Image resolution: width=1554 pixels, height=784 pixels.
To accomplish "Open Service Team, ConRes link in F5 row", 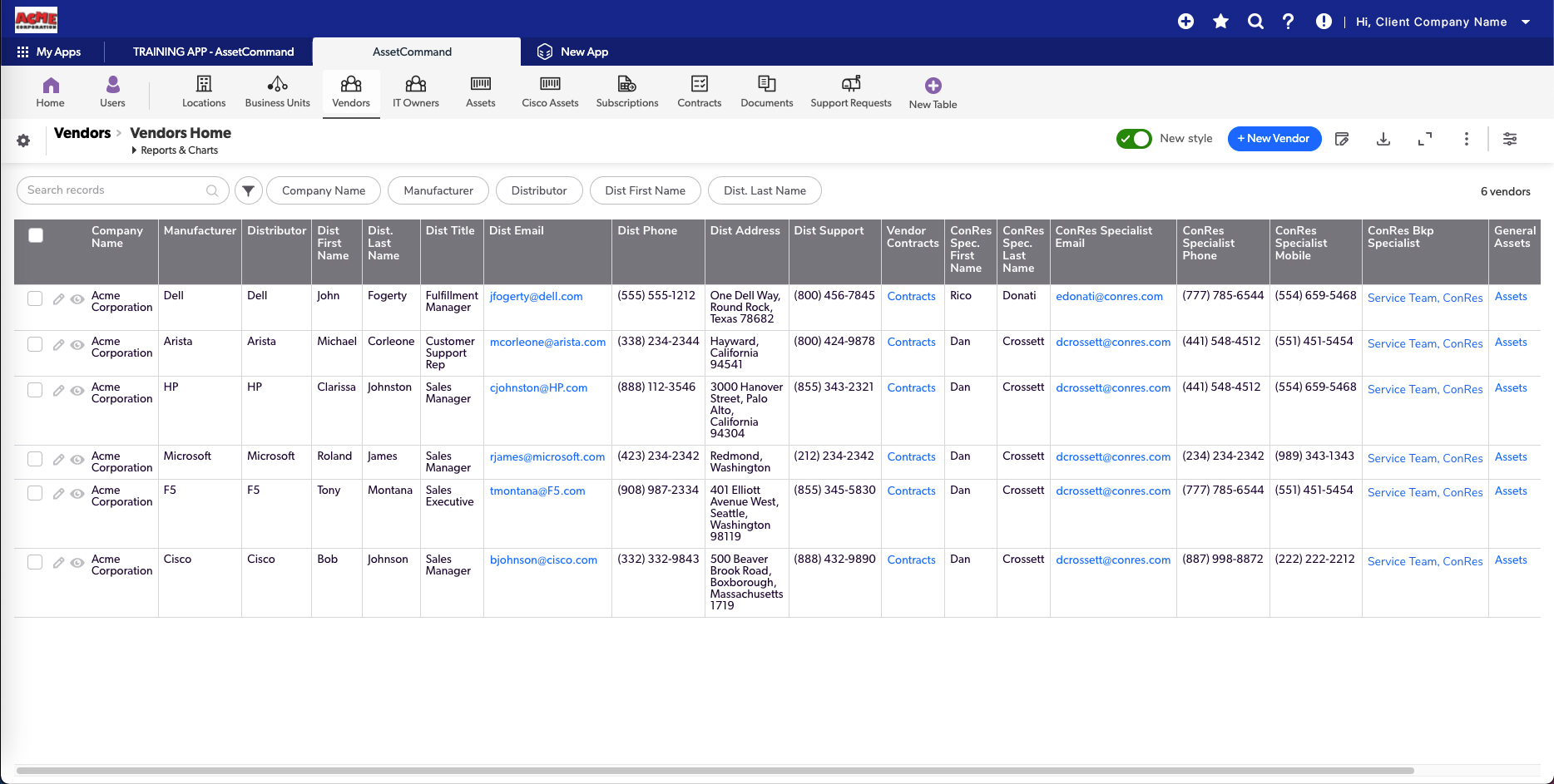I will coord(1425,492).
